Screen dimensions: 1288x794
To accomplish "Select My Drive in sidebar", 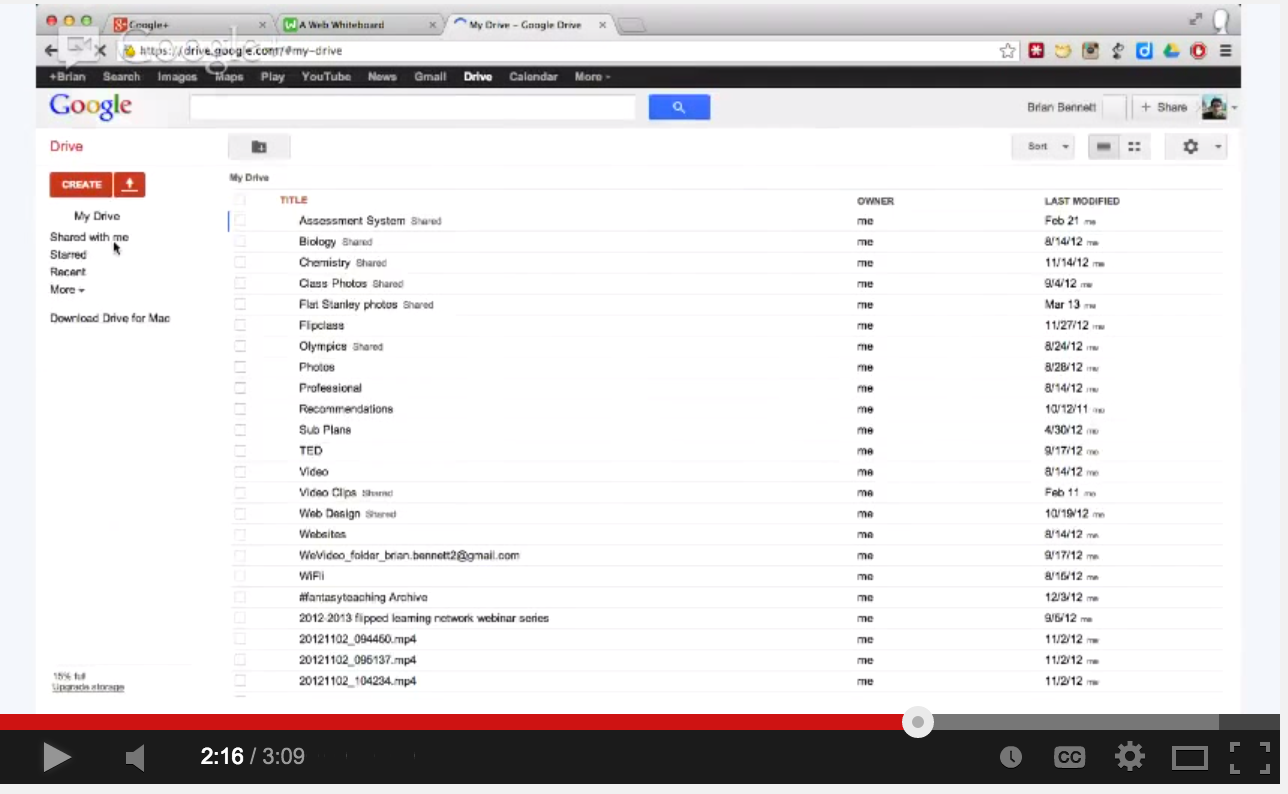I will [x=97, y=216].
